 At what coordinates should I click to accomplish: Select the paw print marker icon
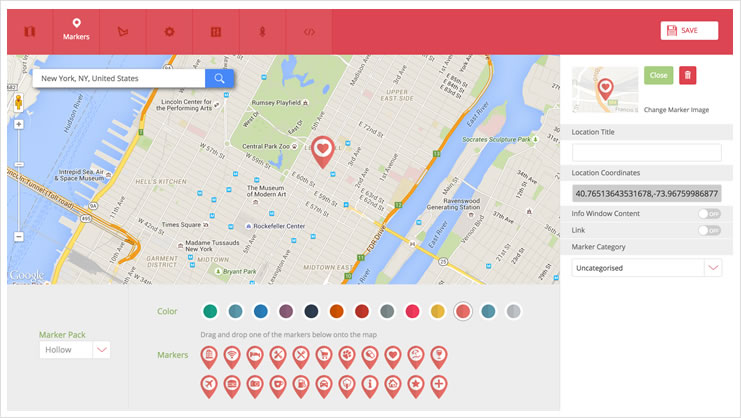point(346,355)
